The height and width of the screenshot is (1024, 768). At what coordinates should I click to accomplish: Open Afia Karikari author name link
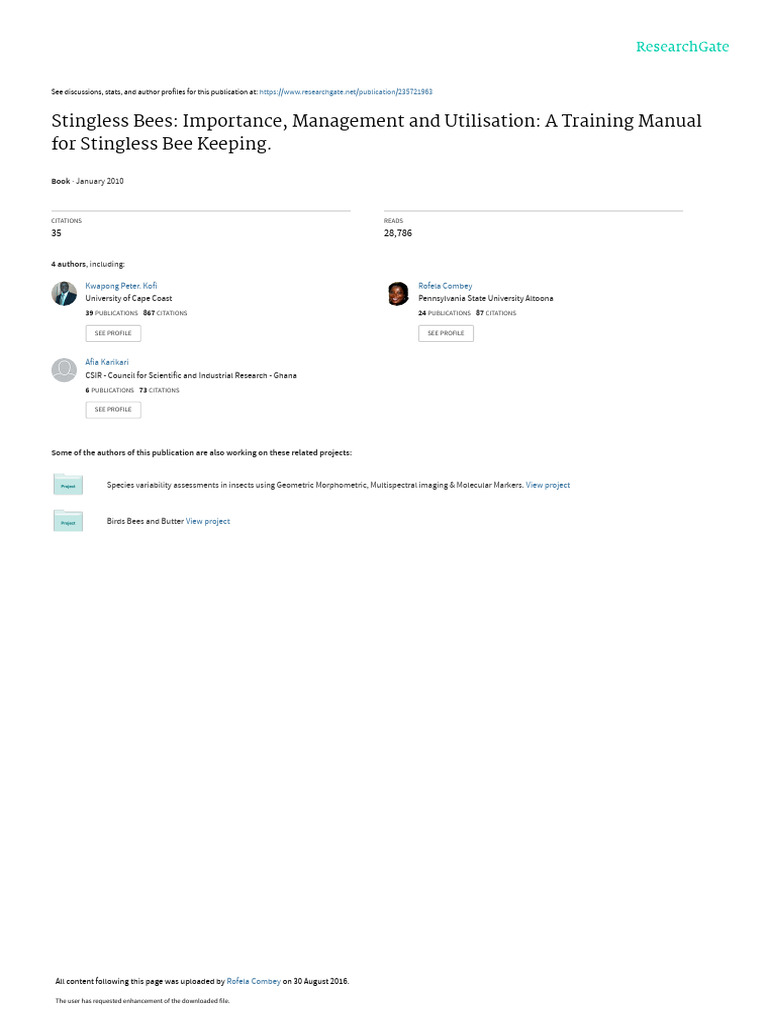(107, 362)
